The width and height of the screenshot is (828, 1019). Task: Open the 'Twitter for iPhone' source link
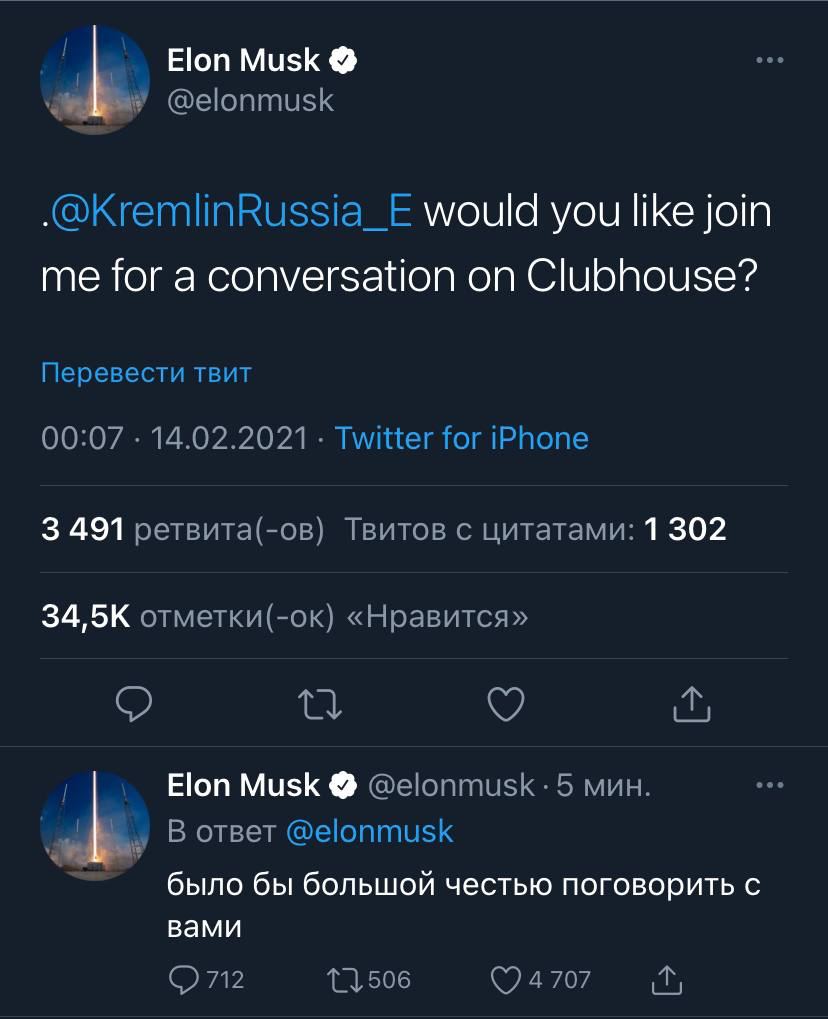[461, 438]
